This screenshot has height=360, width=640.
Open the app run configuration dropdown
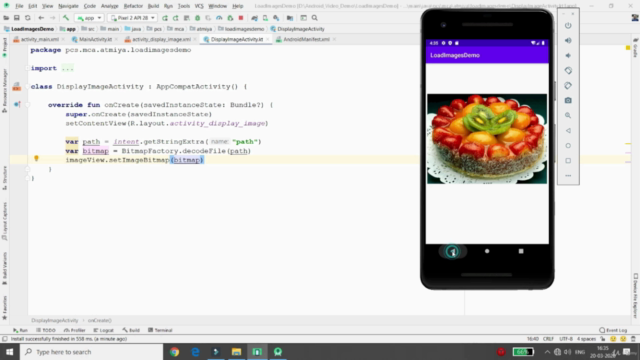[89, 18]
